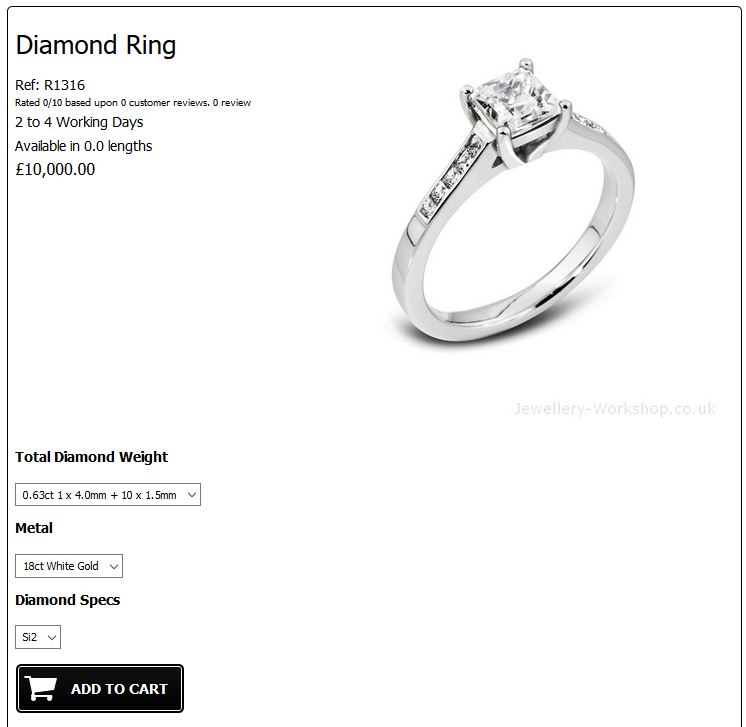Open the 18ct White Gold metal dropdown
Screen dimensions: 746x727
[69, 566]
